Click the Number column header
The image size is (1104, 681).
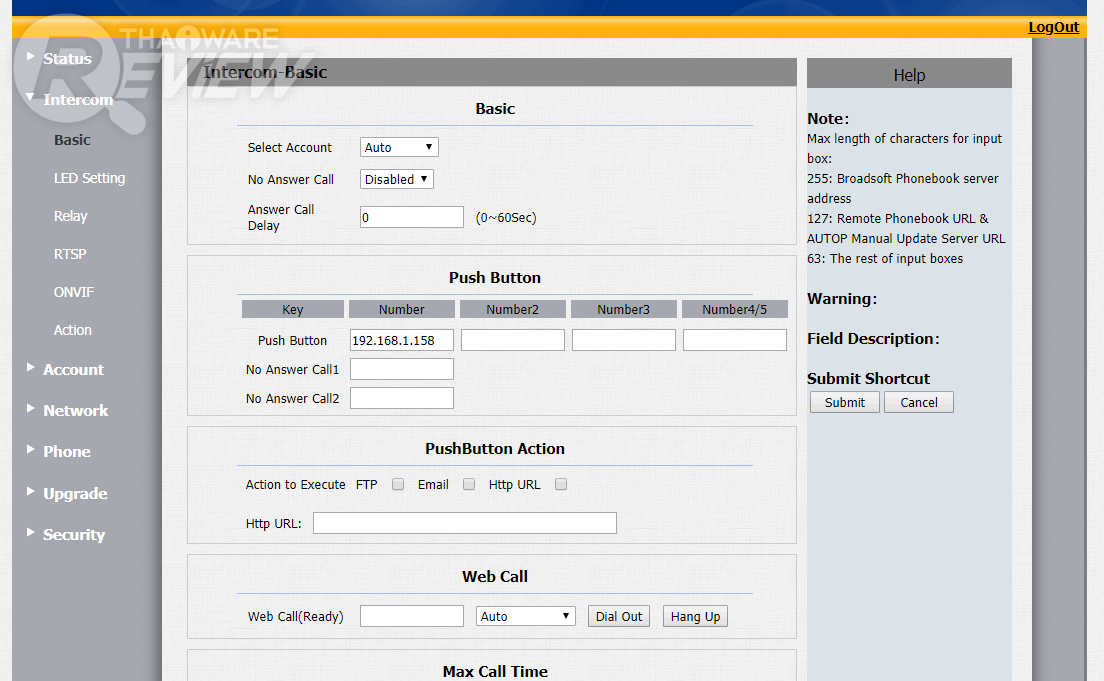pyautogui.click(x=401, y=309)
